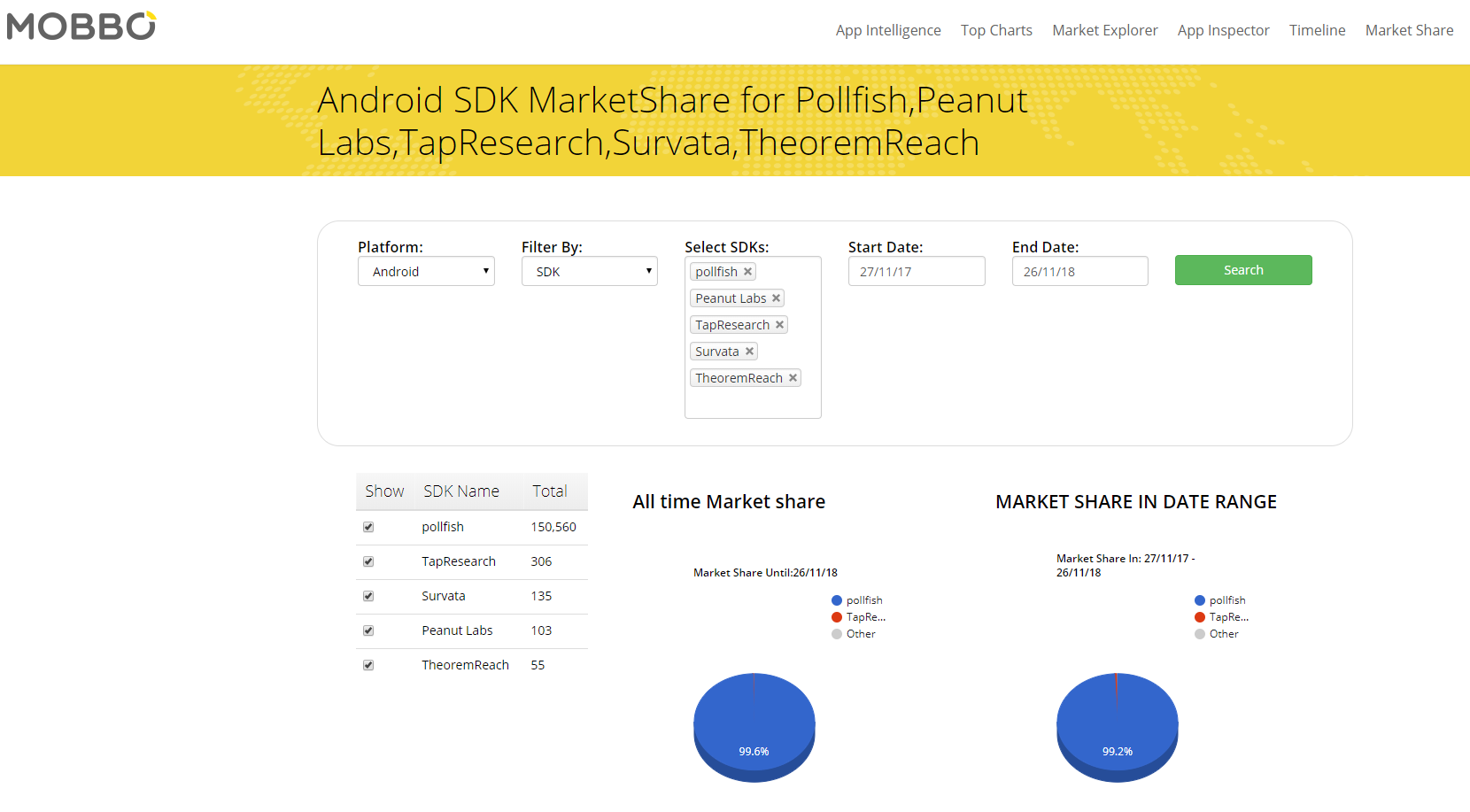Click Market Share Until:26/11/18 chart title
Image resolution: width=1470 pixels, height=812 pixels.
(765, 573)
